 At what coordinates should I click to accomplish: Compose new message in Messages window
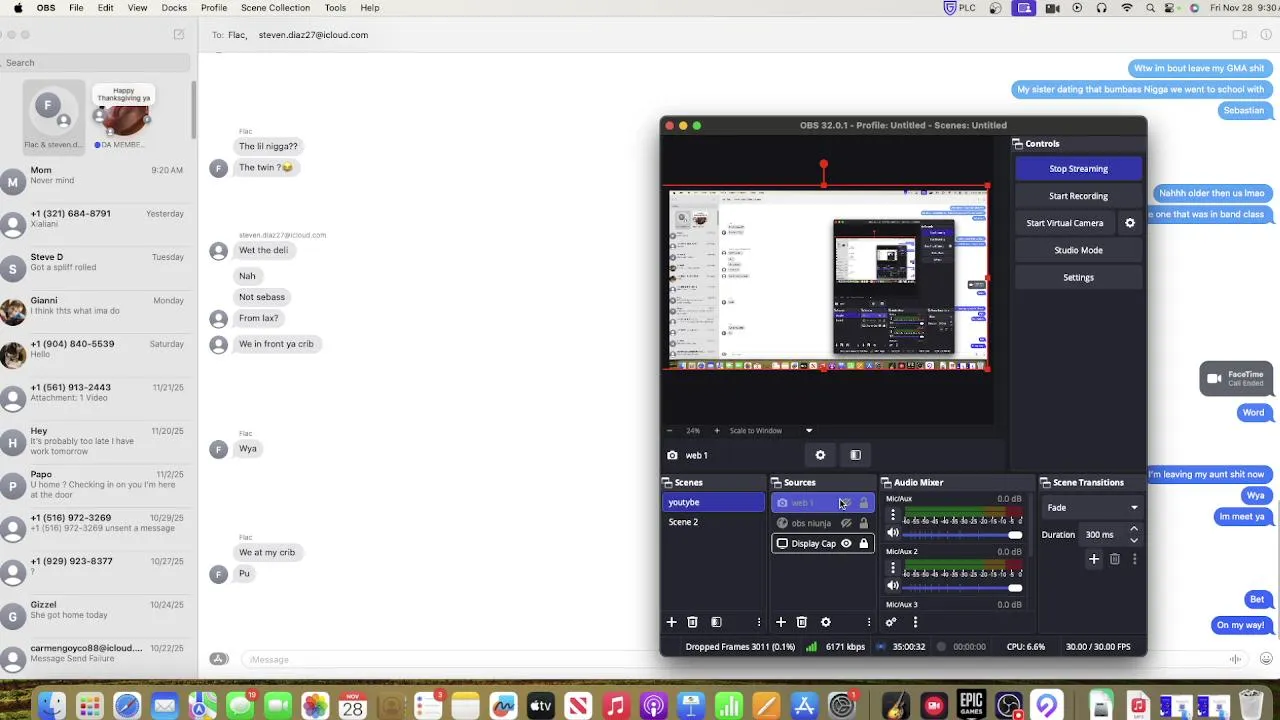179,34
